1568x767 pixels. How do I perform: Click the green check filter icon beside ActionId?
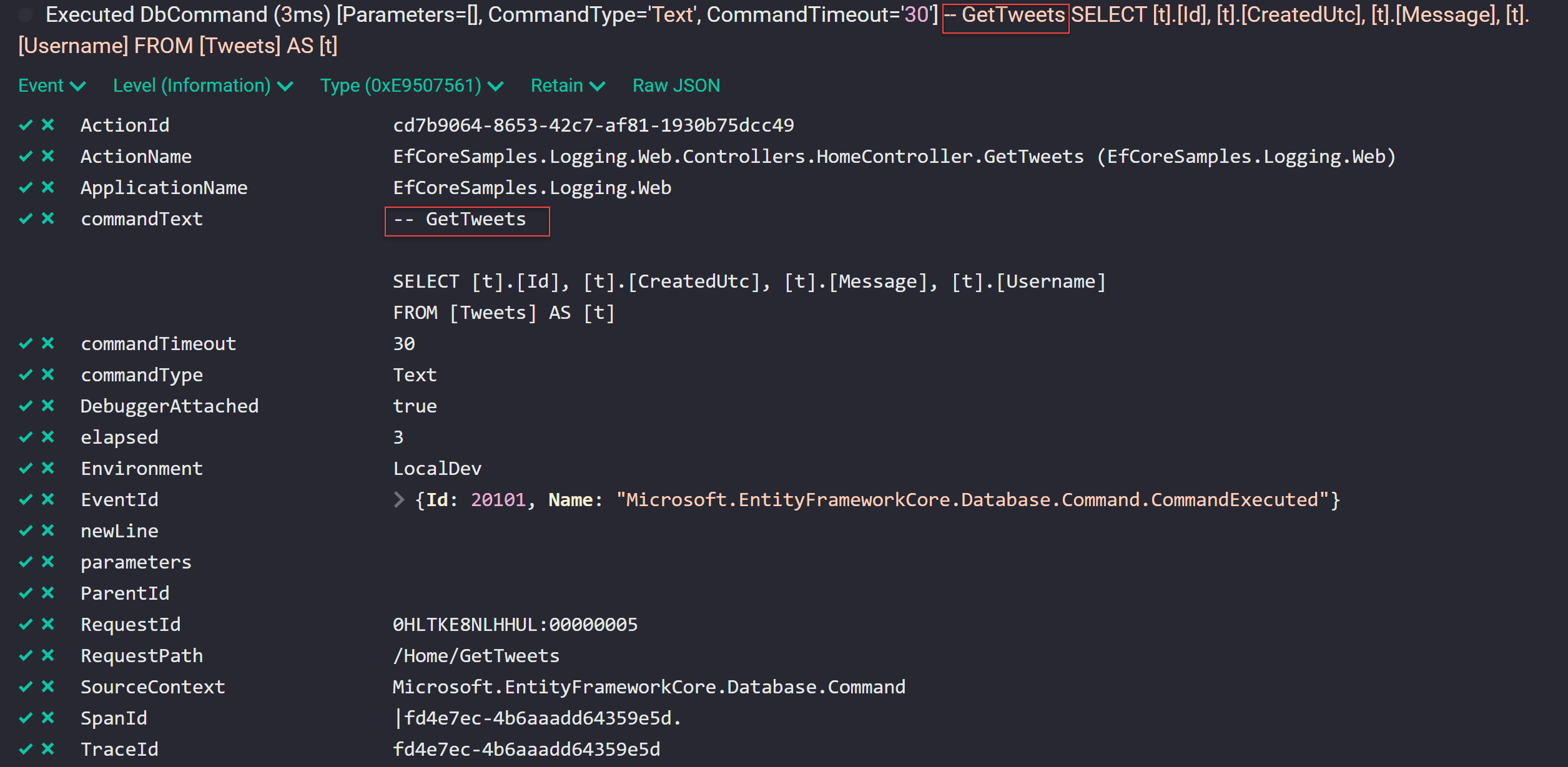coord(26,125)
